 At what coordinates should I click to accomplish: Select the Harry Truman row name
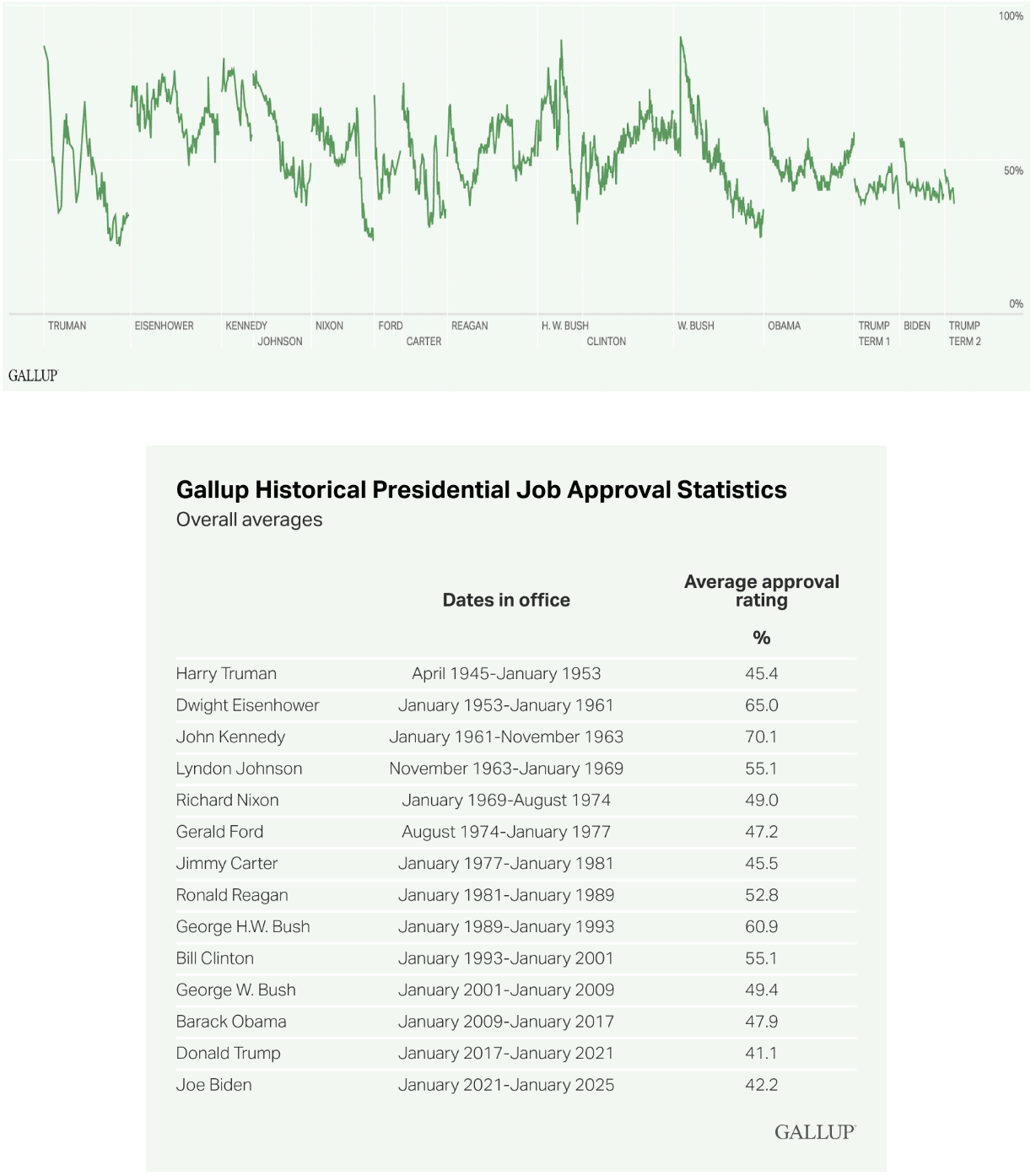click(226, 673)
